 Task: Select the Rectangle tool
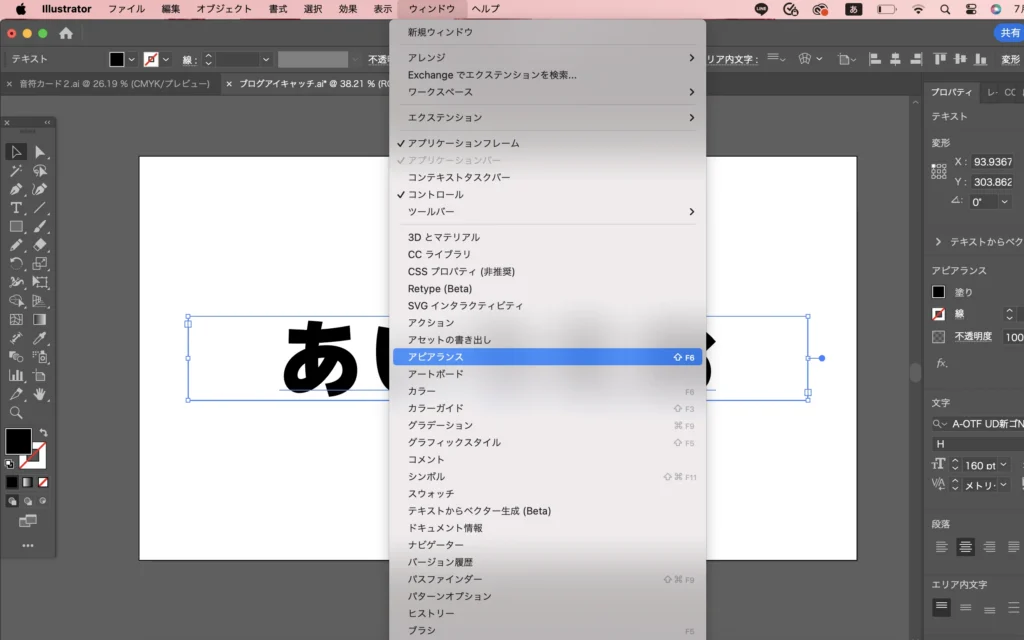click(x=16, y=227)
